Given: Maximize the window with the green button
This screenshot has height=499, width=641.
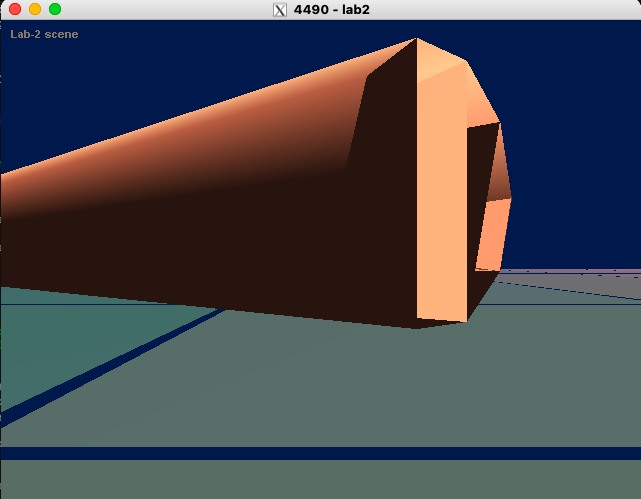Looking at the screenshot, I should click(x=55, y=9).
